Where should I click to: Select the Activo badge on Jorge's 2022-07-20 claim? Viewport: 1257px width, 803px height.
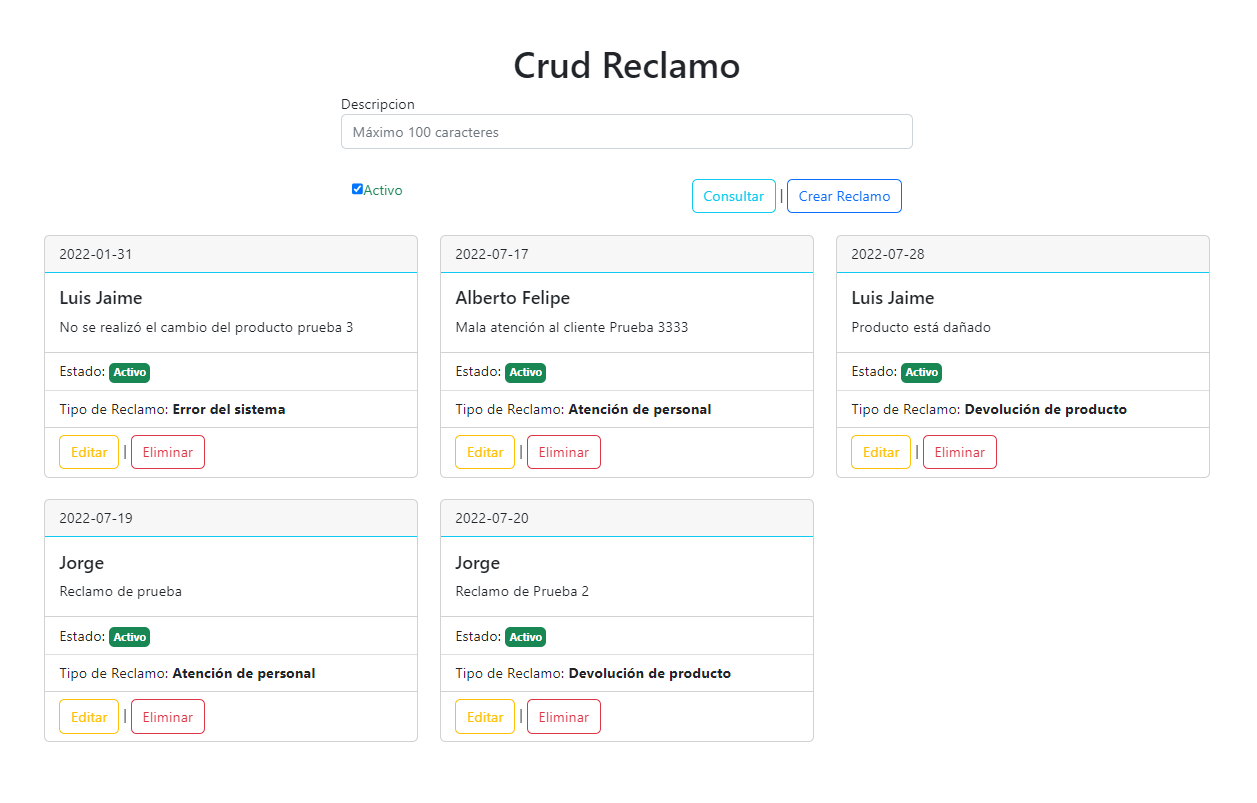(525, 636)
